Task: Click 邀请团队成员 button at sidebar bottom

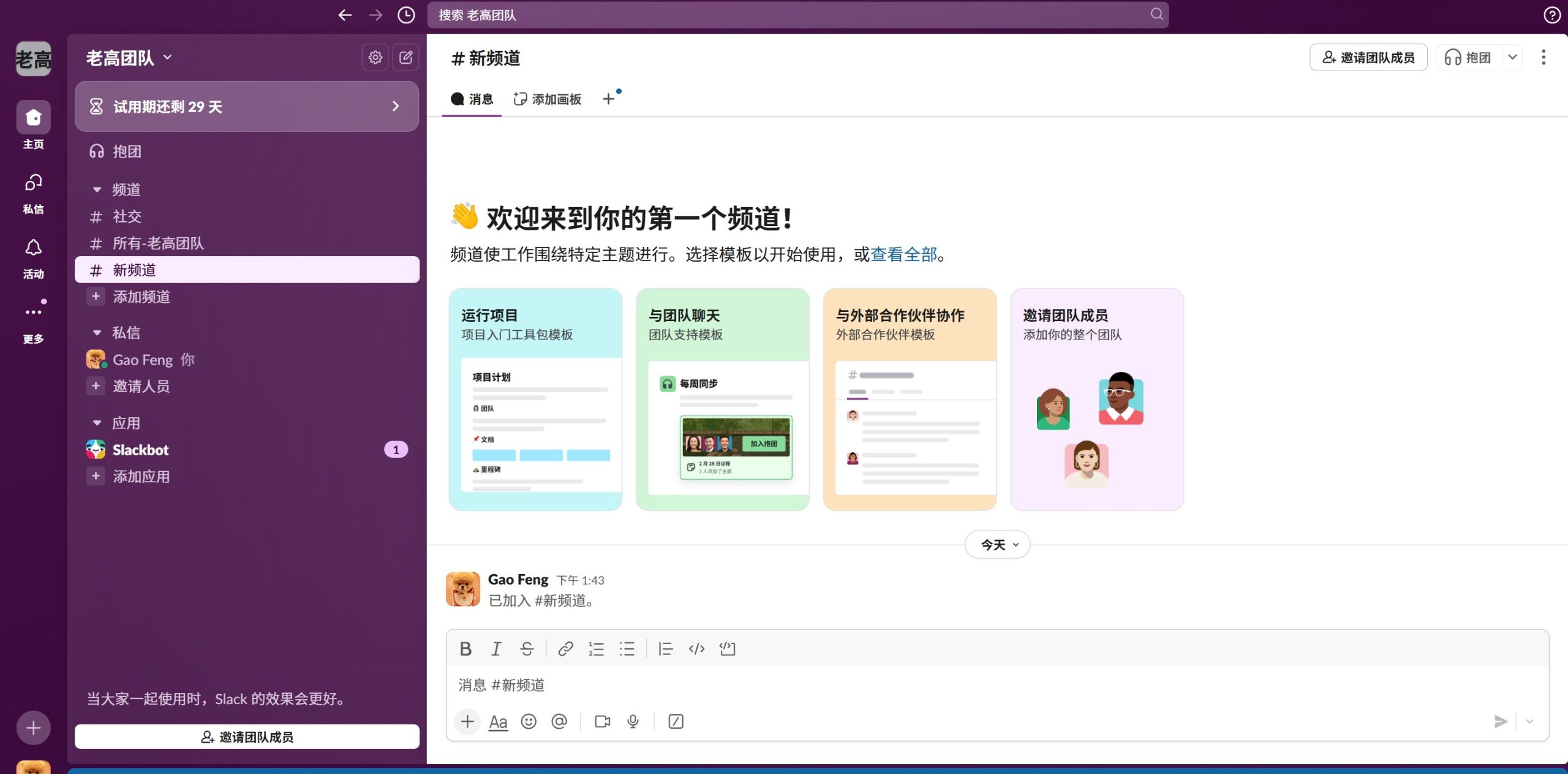Action: (x=247, y=737)
